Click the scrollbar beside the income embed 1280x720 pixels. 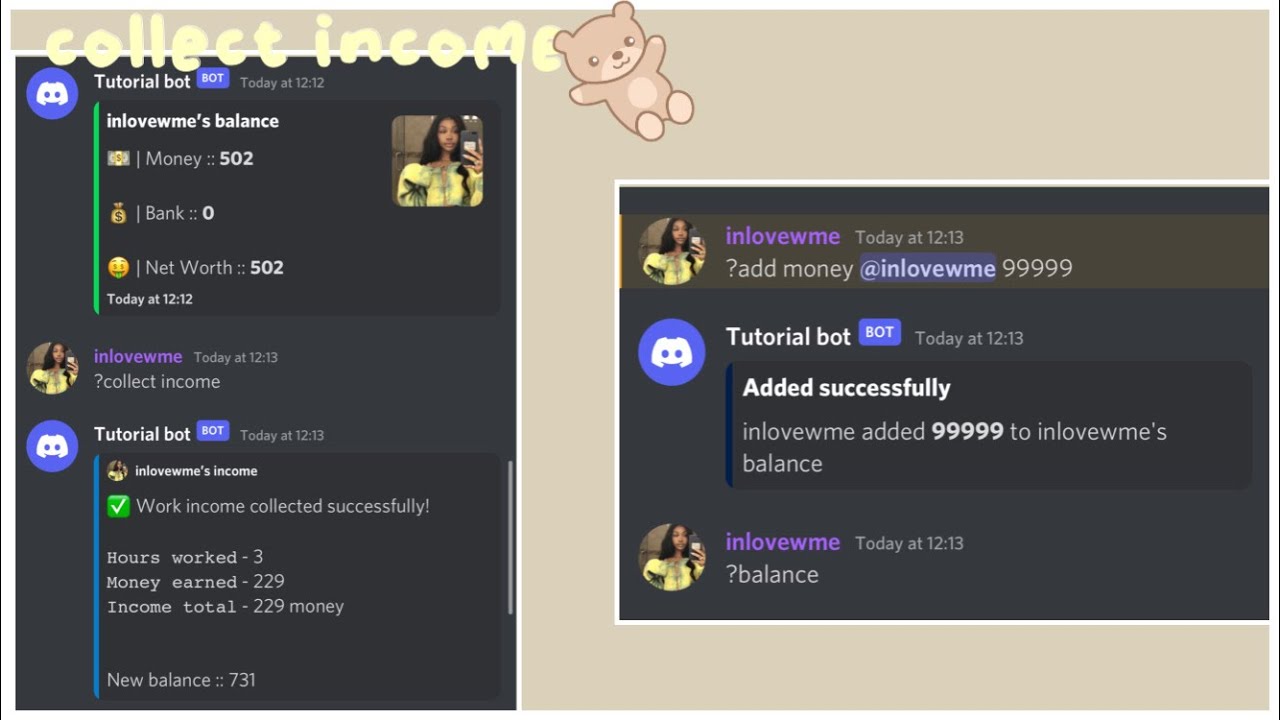point(511,537)
